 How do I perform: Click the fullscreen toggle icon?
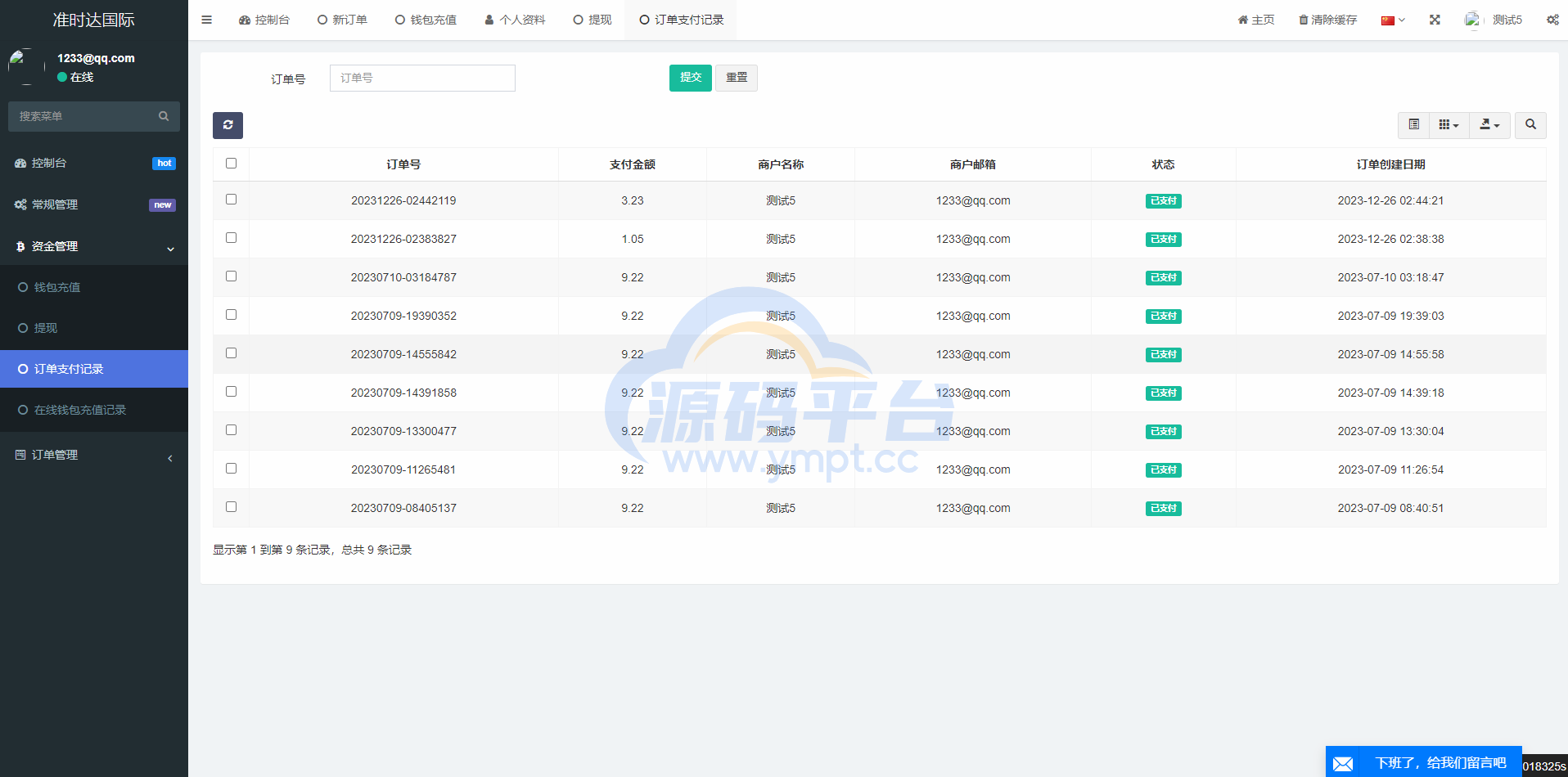(x=1435, y=20)
